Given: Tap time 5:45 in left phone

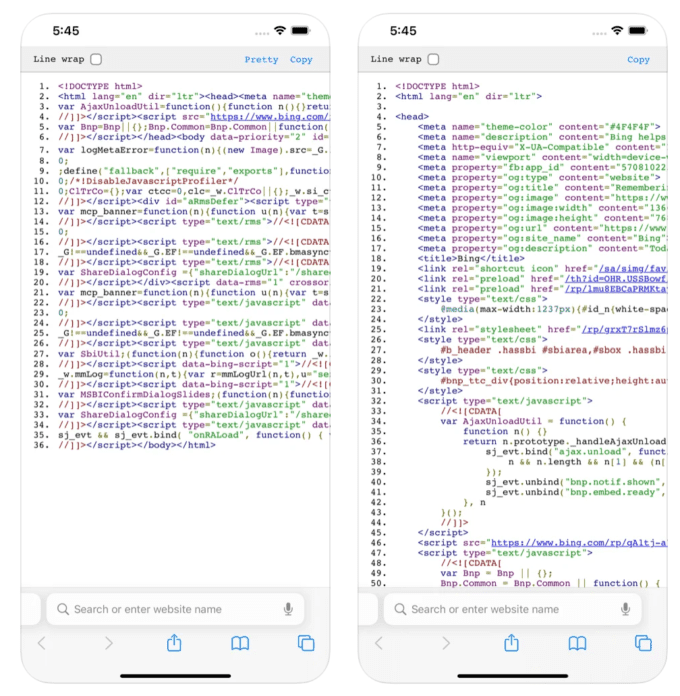Looking at the screenshot, I should (66, 31).
